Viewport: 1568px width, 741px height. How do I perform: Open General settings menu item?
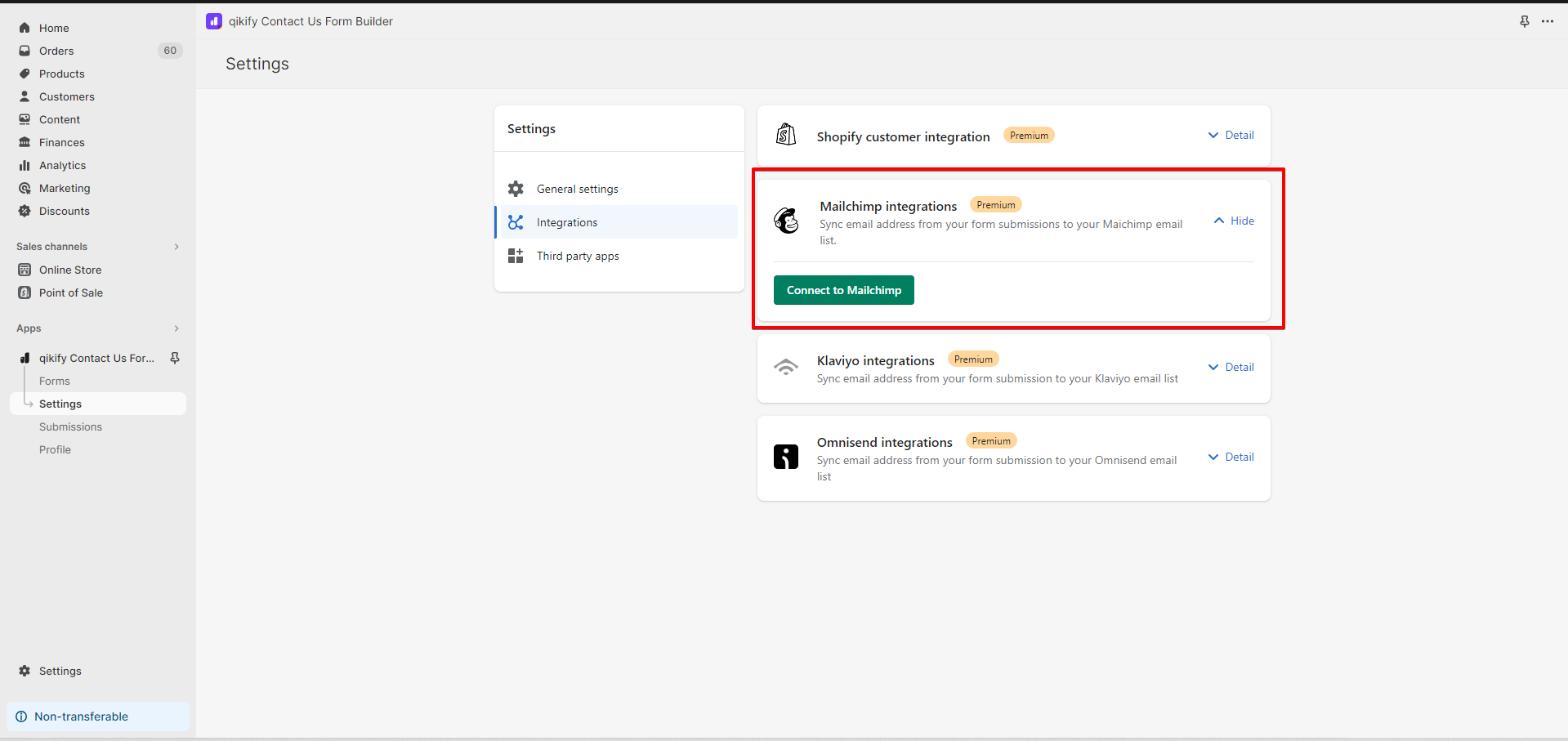[x=616, y=189]
